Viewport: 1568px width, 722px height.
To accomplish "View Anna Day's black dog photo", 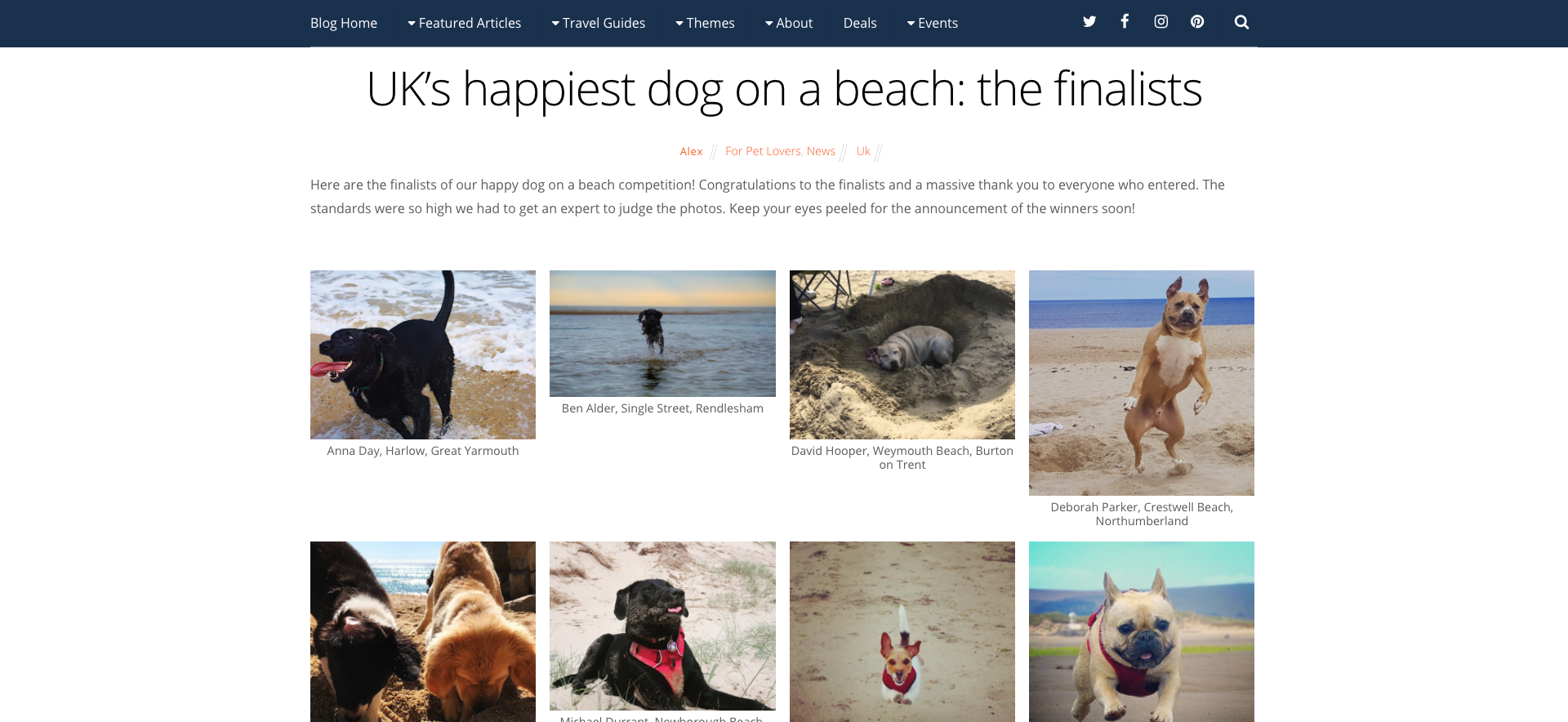I will (423, 354).
